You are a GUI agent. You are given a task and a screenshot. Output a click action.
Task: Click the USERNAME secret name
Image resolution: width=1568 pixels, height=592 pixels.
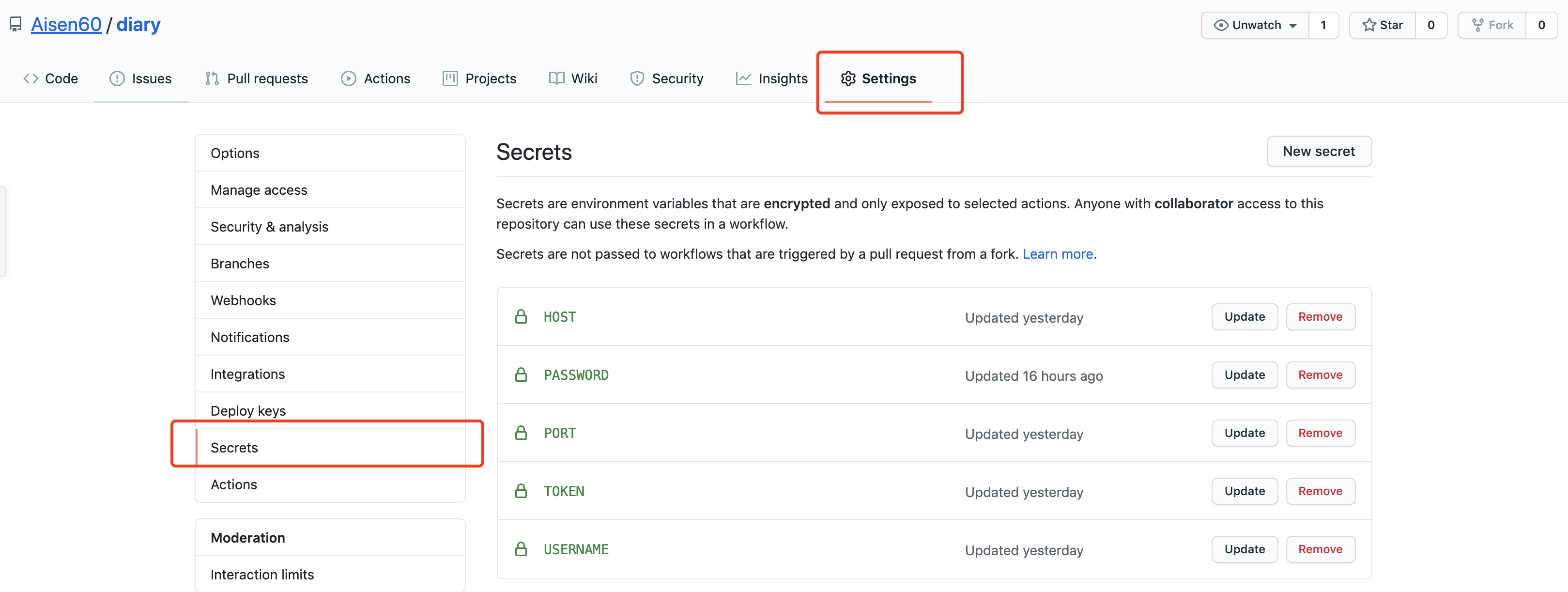(x=576, y=549)
